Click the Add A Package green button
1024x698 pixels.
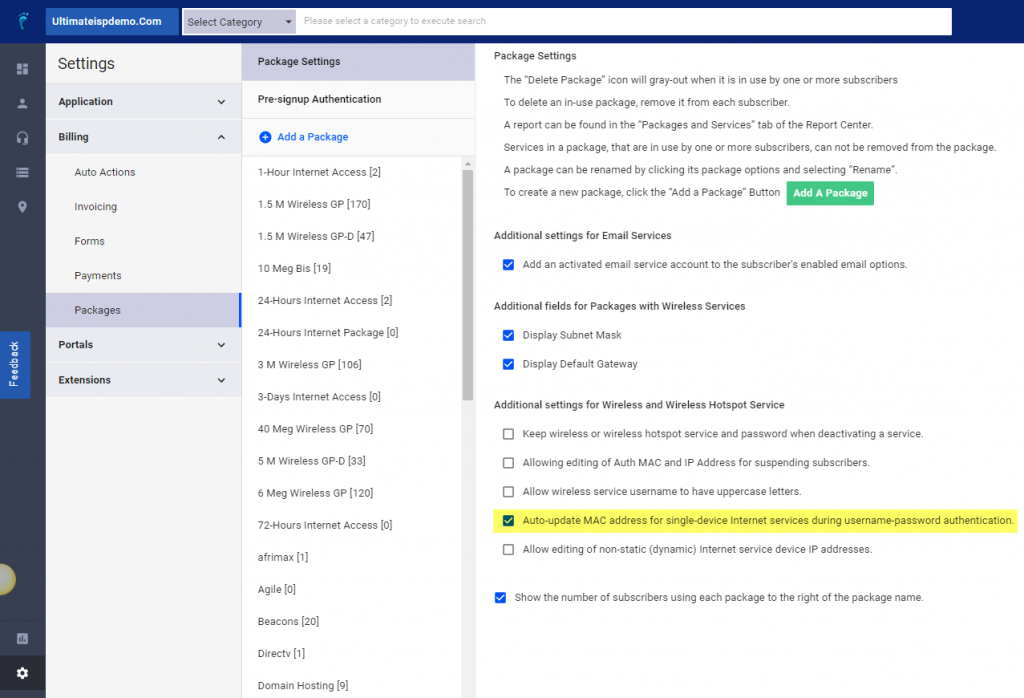coord(830,192)
